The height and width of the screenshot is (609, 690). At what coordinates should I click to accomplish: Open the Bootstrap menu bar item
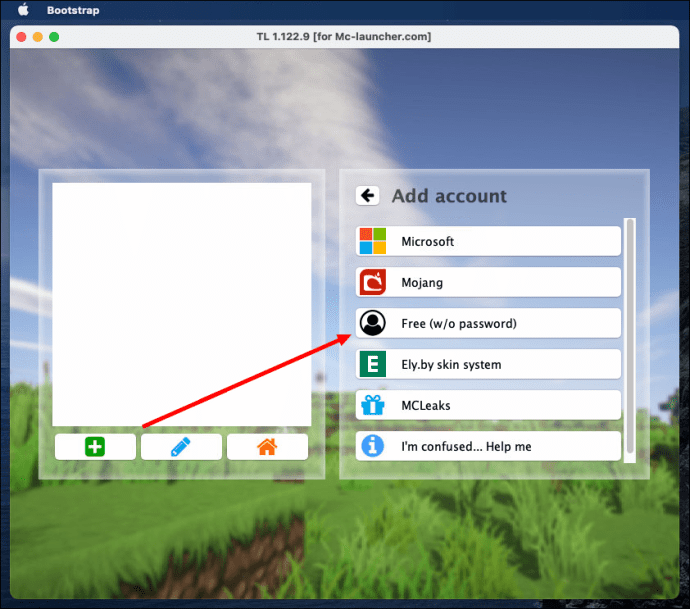coord(73,10)
